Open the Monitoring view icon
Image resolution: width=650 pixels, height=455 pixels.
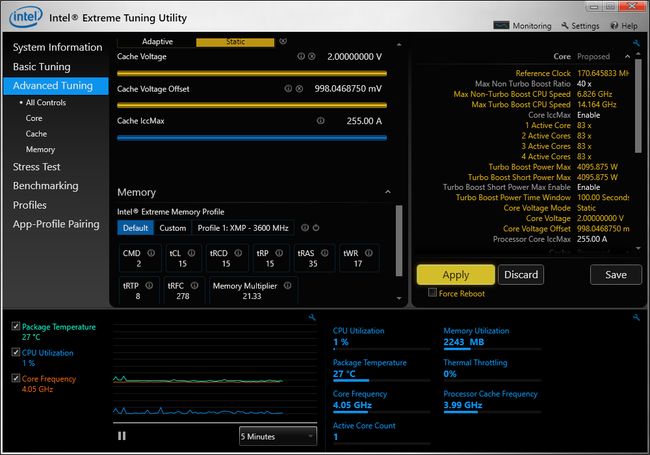click(x=501, y=26)
